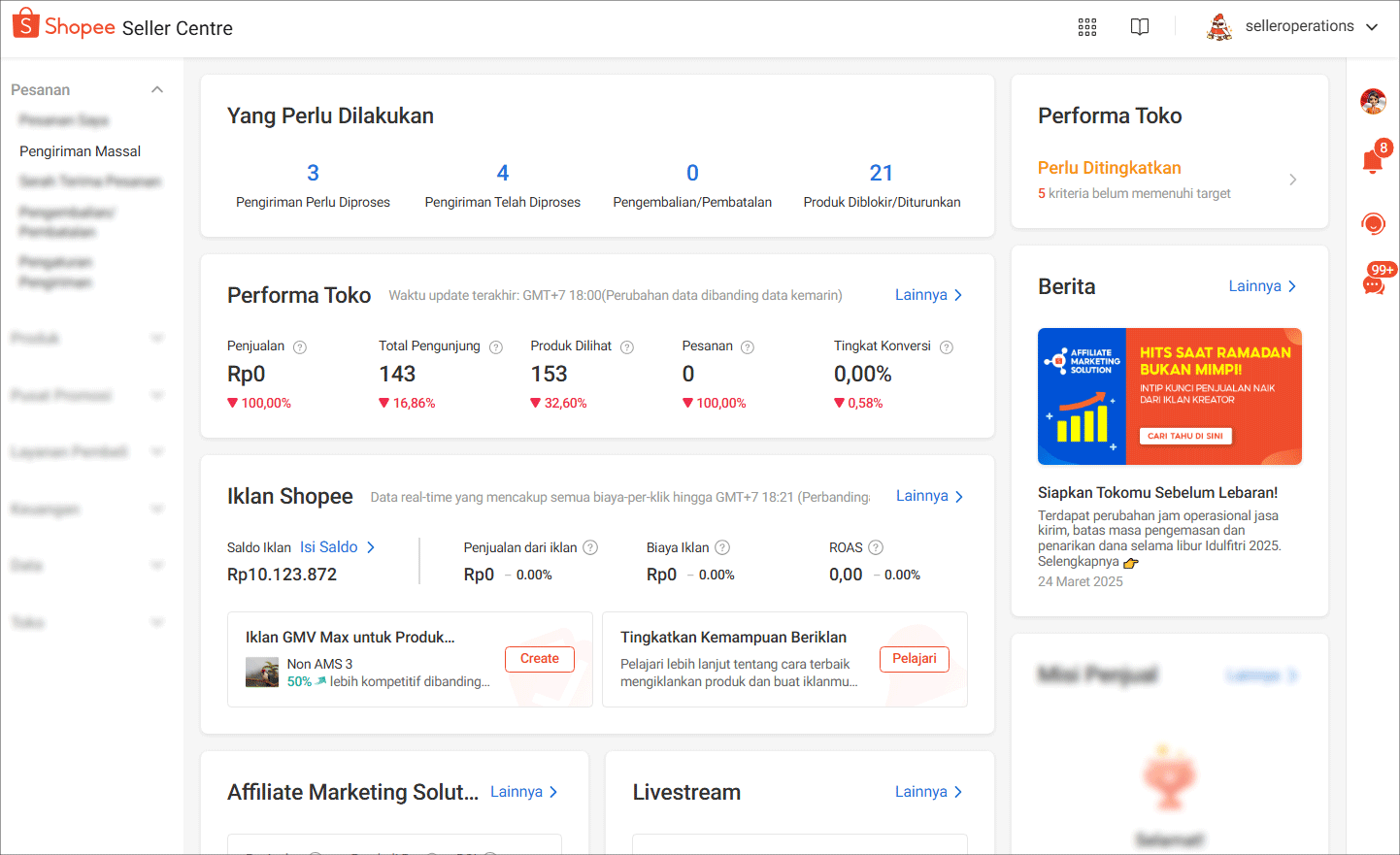Screen dimensions: 1400x855
Task: Click help icon next to ROAS
Action: click(x=876, y=547)
